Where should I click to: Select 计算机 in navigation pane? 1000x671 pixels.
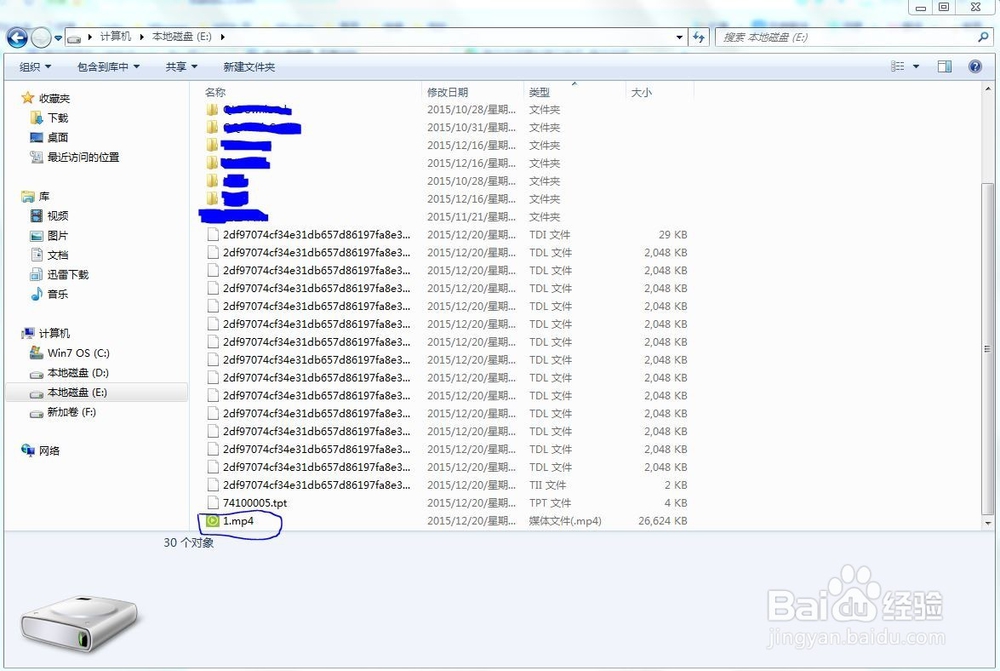(54, 334)
